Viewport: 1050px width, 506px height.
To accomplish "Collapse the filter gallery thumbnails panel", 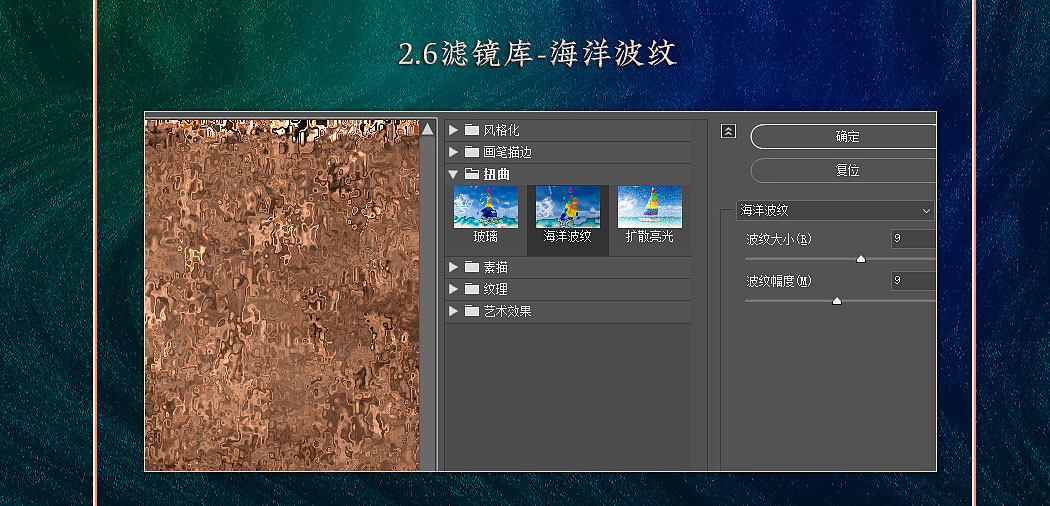I will pos(728,131).
